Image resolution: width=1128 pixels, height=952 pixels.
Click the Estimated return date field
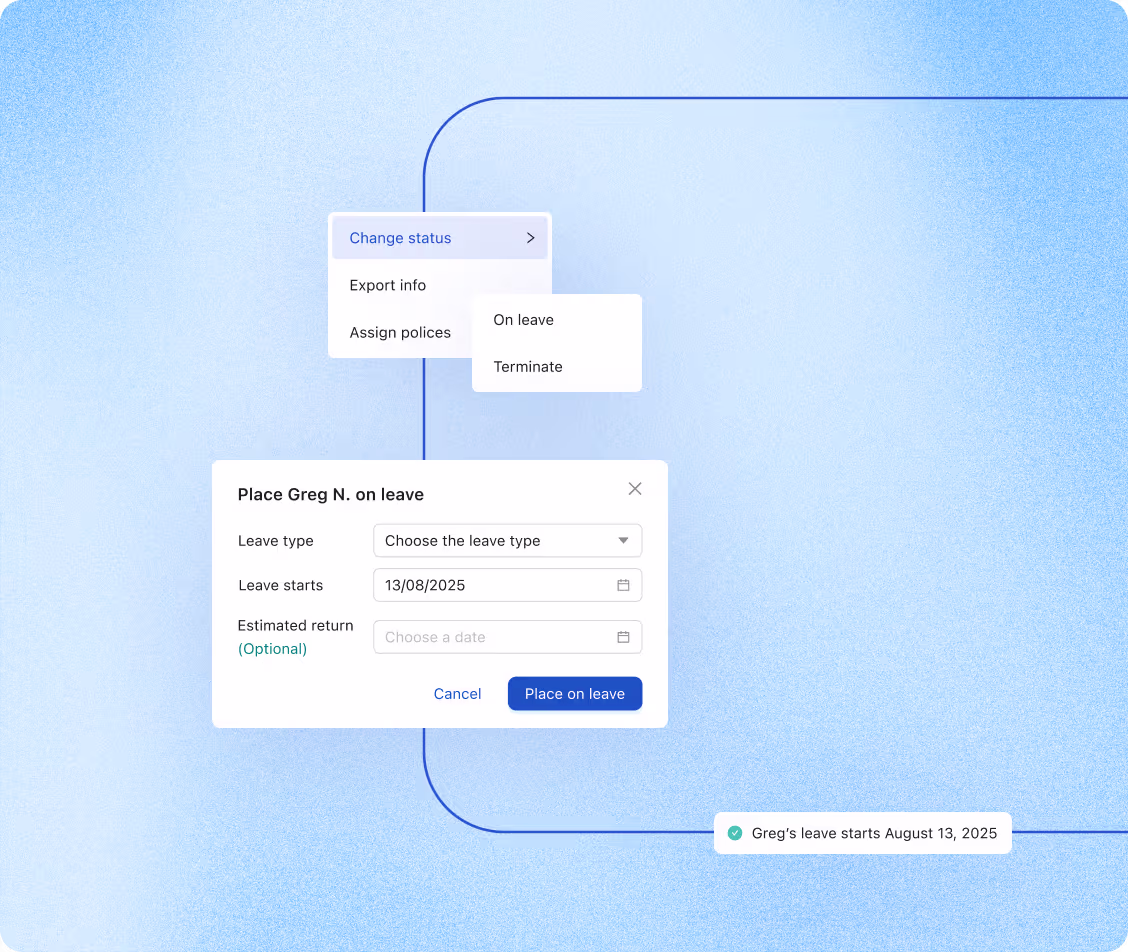(x=507, y=638)
